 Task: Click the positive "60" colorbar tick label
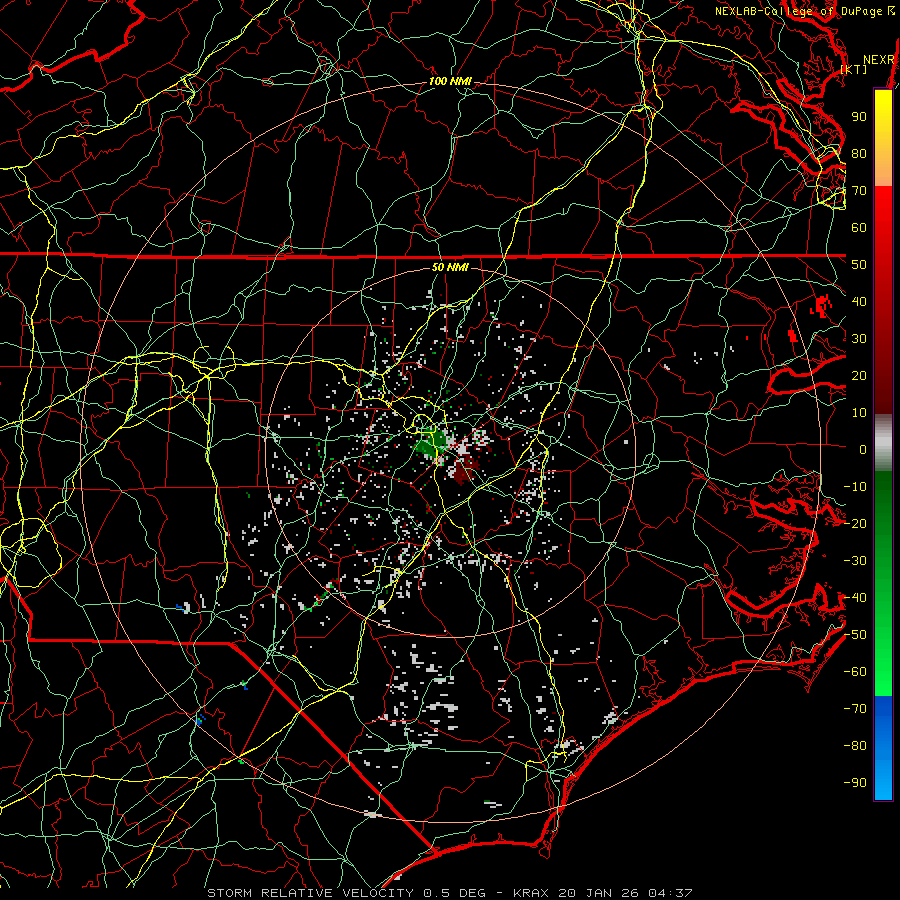859,228
